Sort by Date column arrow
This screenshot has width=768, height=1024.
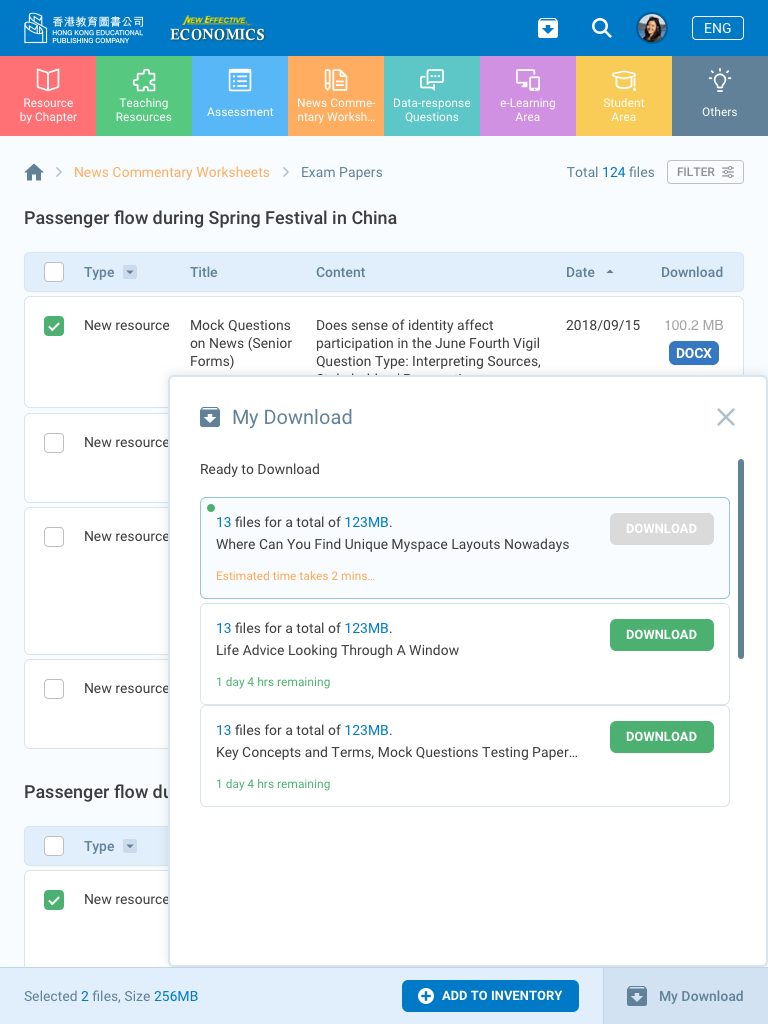610,272
